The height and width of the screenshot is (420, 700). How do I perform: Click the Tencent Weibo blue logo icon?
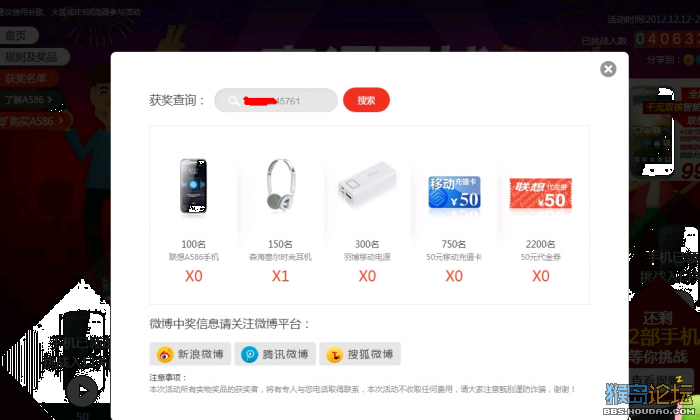click(250, 355)
